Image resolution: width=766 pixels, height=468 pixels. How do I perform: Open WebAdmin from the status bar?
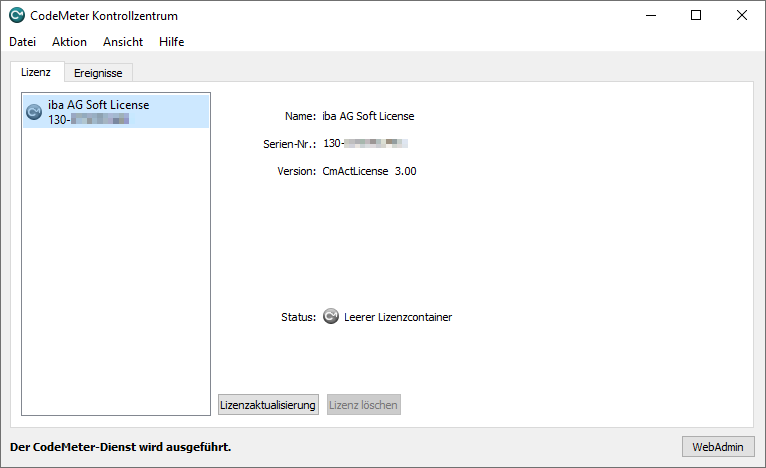(x=718, y=447)
